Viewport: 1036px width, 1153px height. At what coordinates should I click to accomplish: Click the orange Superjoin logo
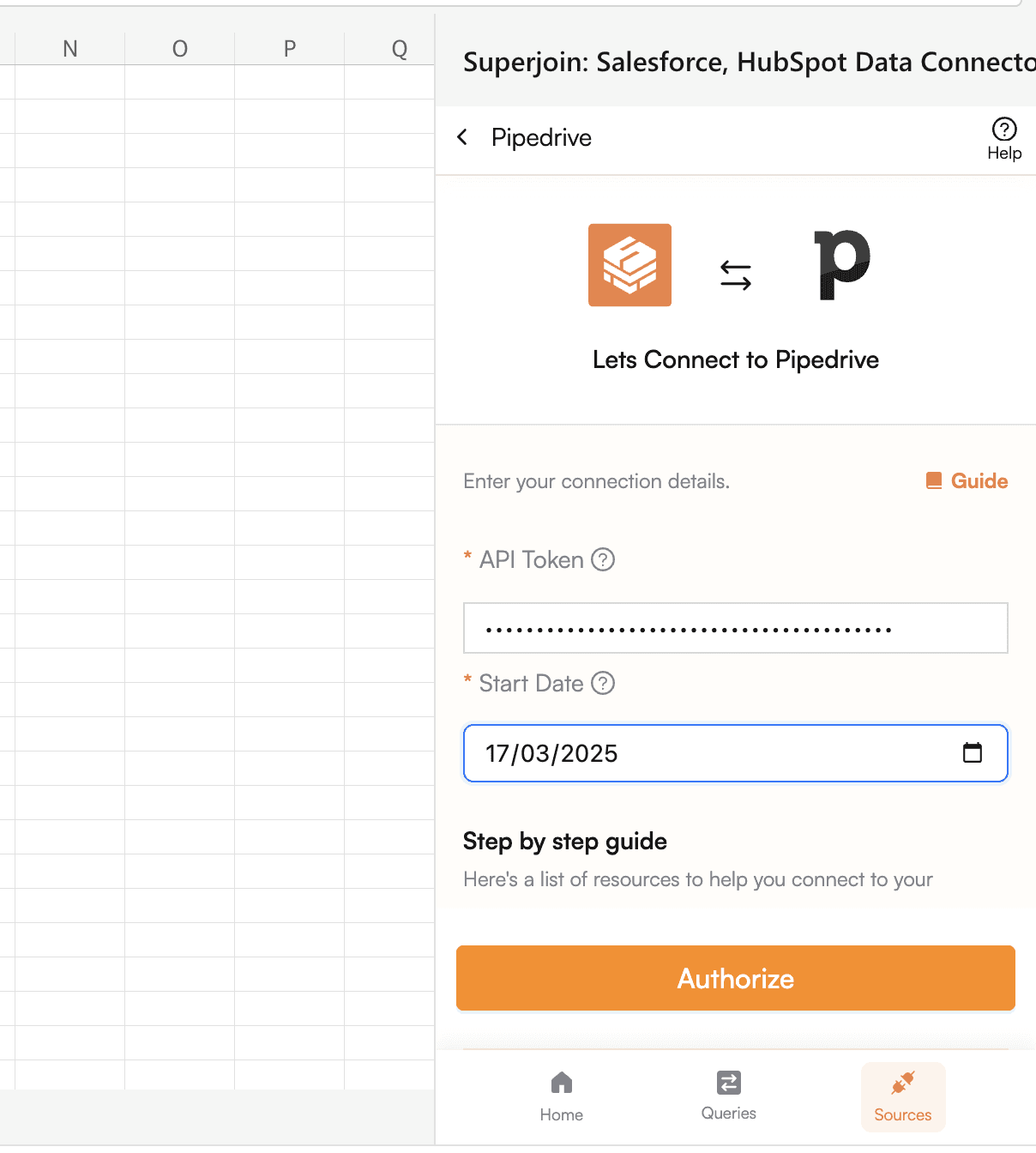(x=629, y=265)
